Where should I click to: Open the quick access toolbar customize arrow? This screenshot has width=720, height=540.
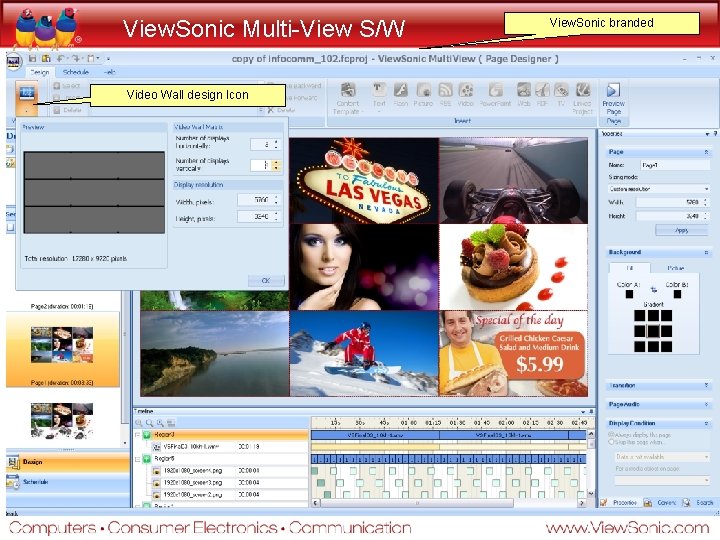(108, 59)
